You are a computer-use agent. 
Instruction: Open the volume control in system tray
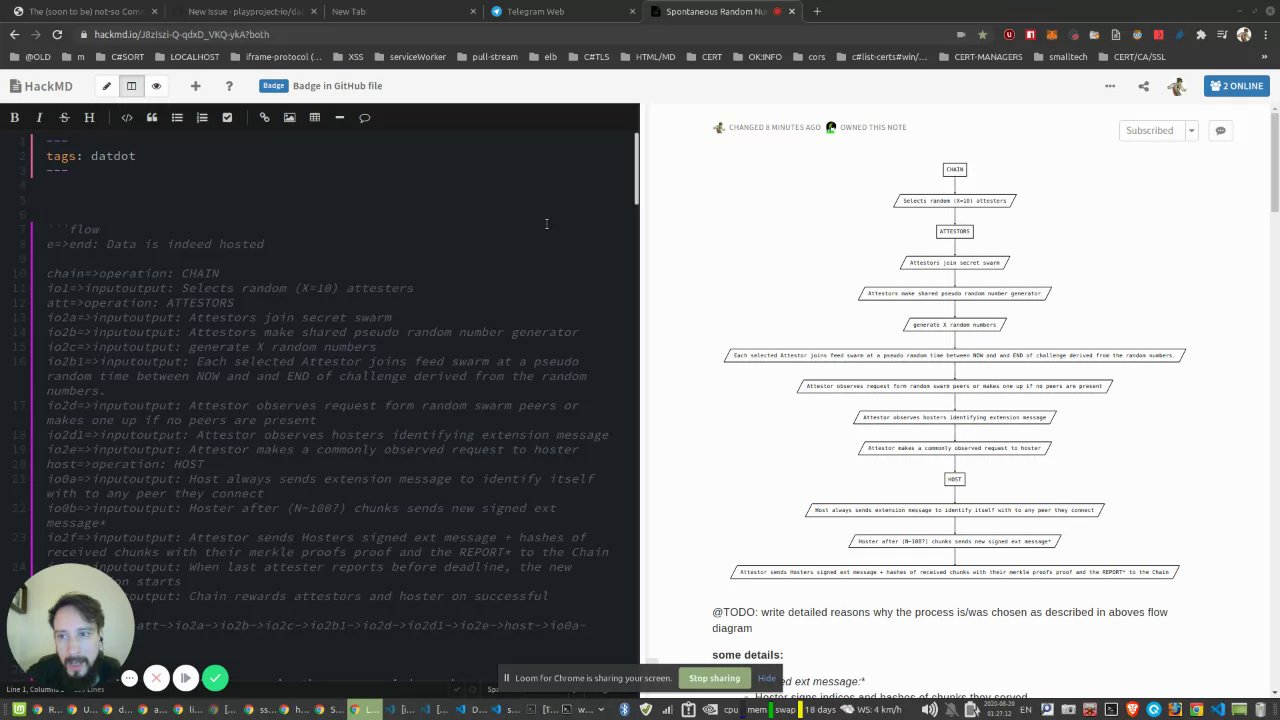pos(928,710)
